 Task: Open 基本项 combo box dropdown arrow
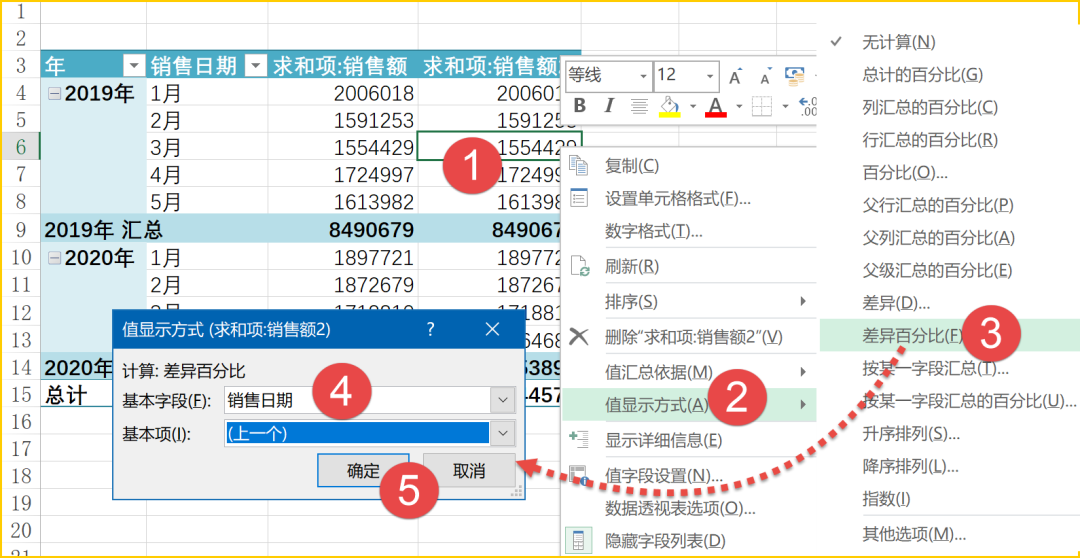(503, 433)
